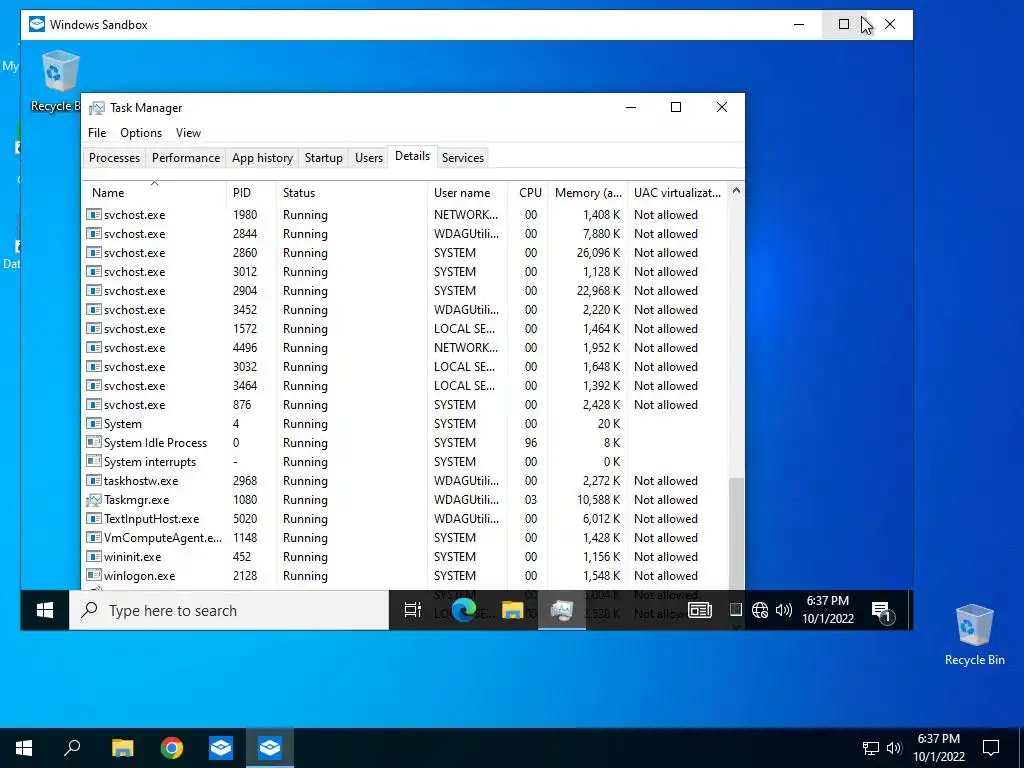Select the Recycle Bin inside the sandbox
The height and width of the screenshot is (768, 1024).
pyautogui.click(x=59, y=82)
